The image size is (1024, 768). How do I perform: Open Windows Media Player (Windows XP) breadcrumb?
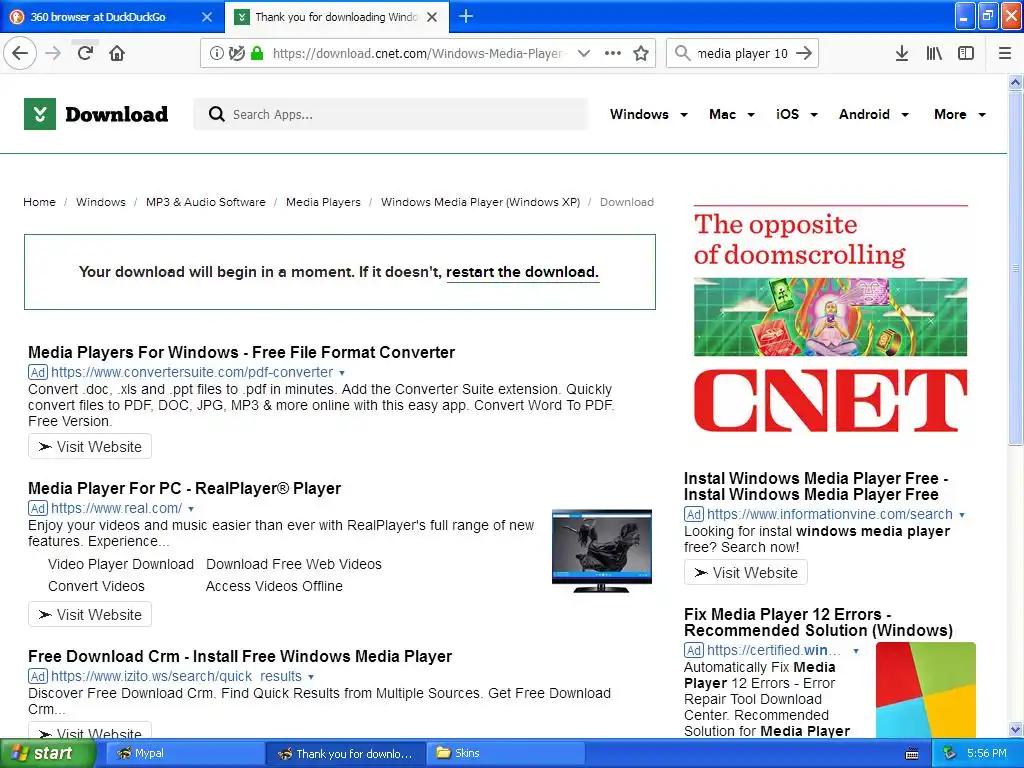click(481, 202)
